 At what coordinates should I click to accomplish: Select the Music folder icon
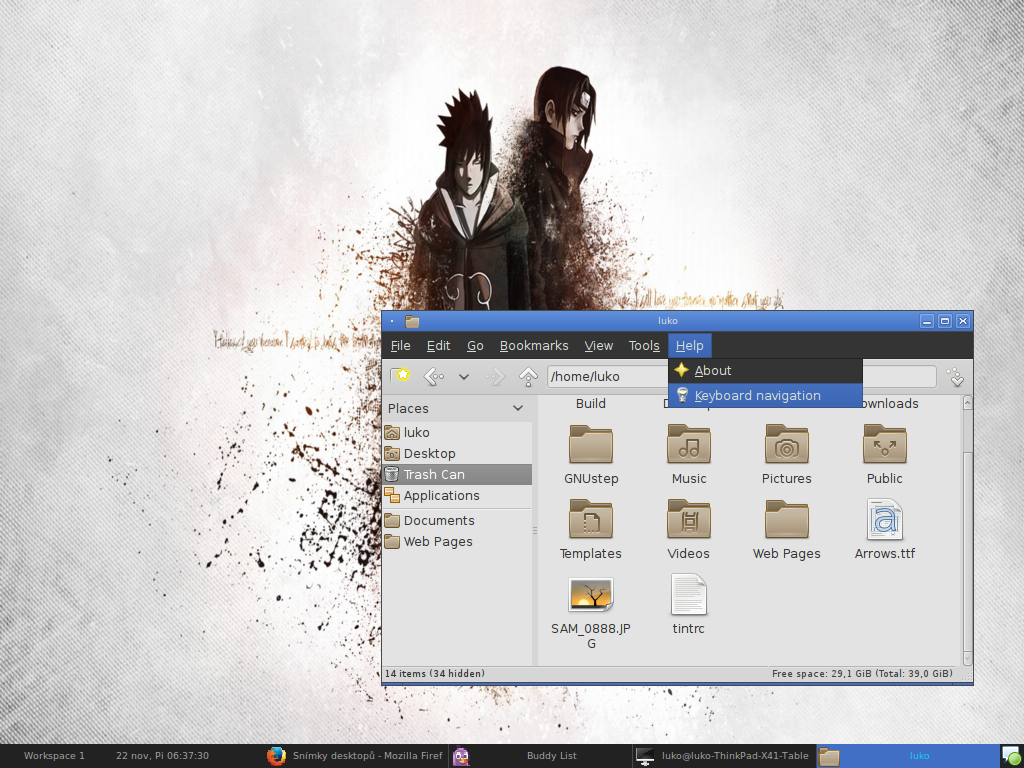[688, 445]
